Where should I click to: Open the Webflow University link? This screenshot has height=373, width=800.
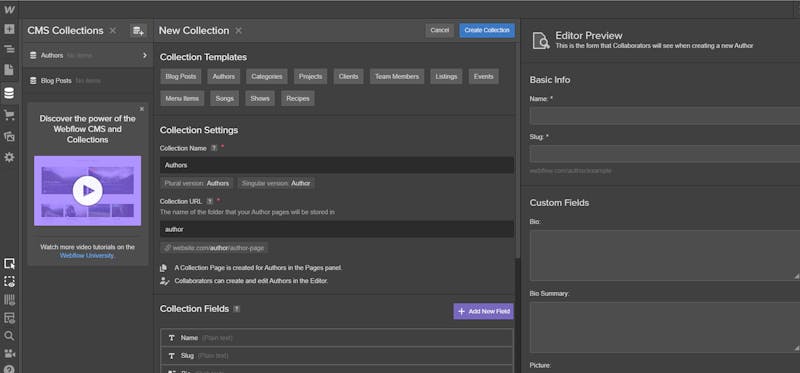(88, 256)
